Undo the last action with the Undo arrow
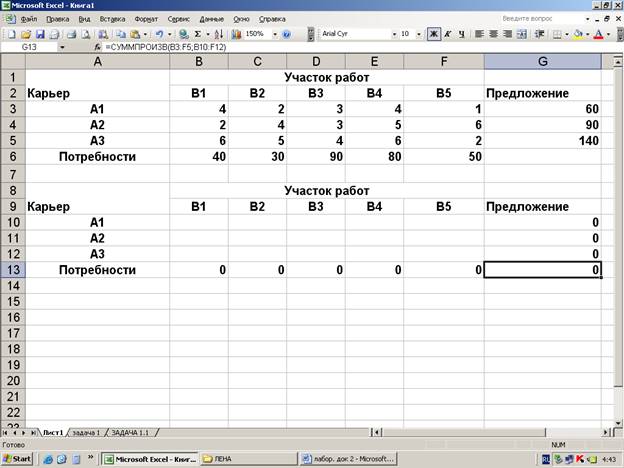This screenshot has height=468, width=624. coord(160,35)
